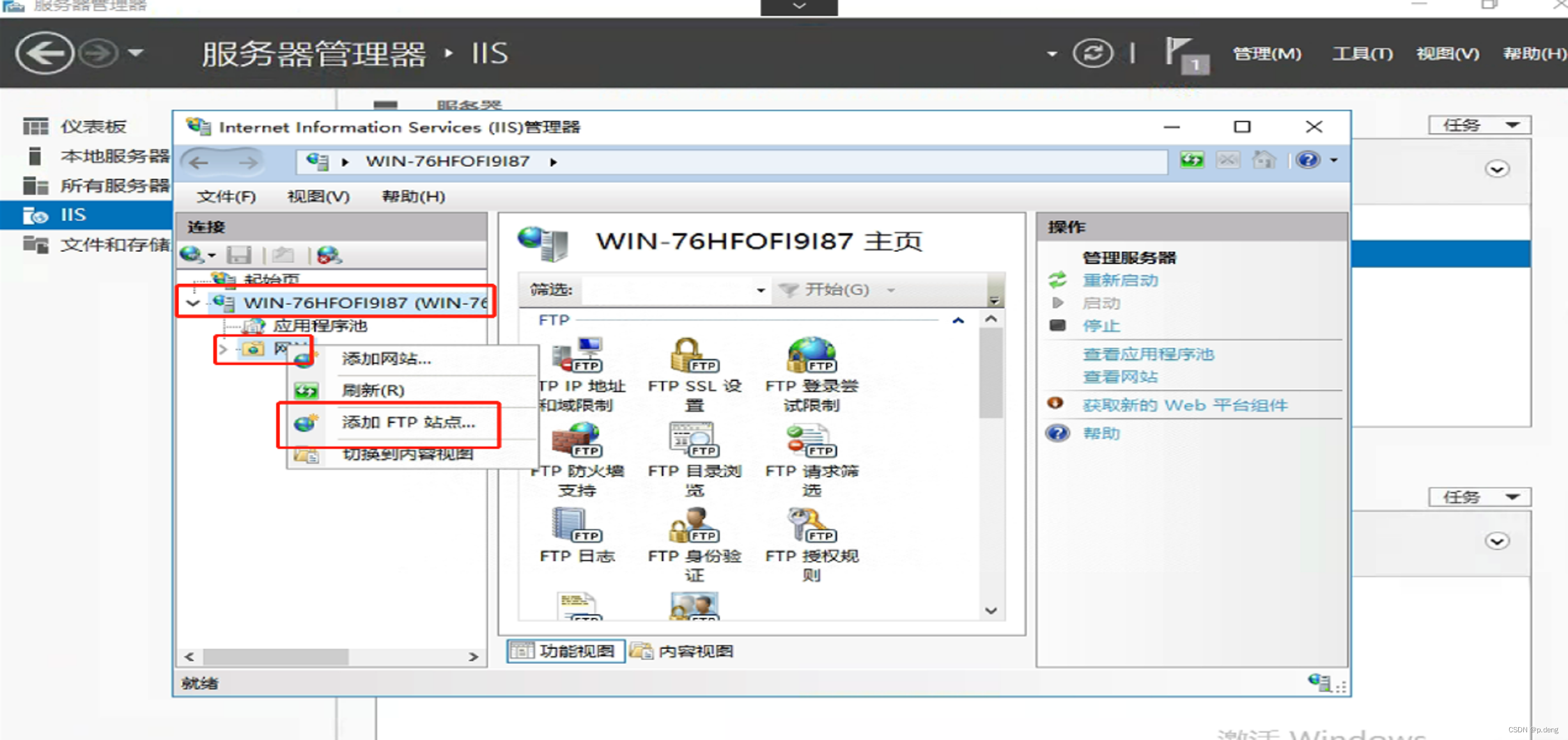Click 重新启动 restart action link
The height and width of the screenshot is (740, 1568).
point(1120,280)
